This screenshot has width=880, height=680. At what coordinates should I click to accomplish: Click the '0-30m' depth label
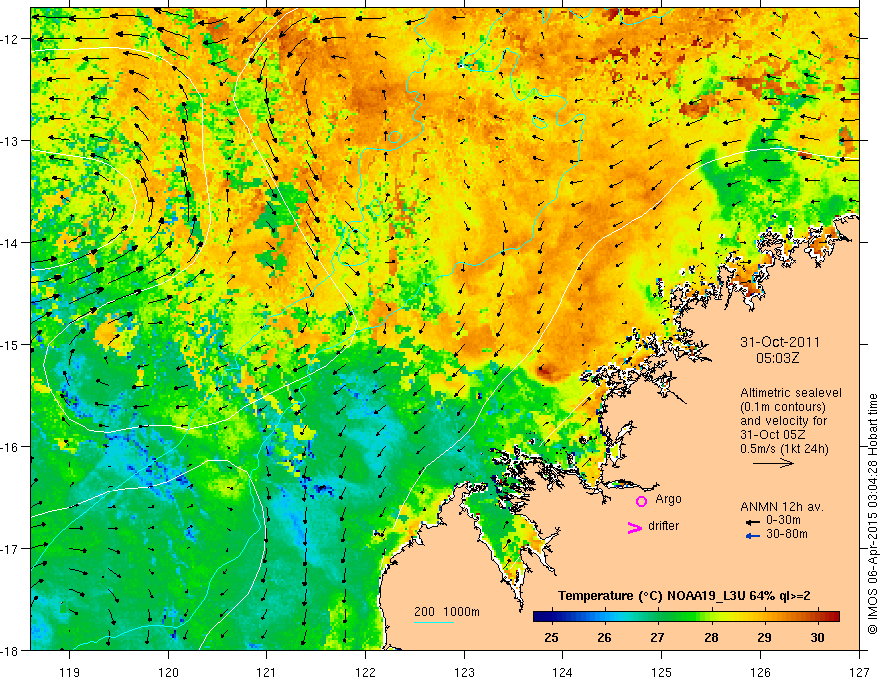point(783,520)
